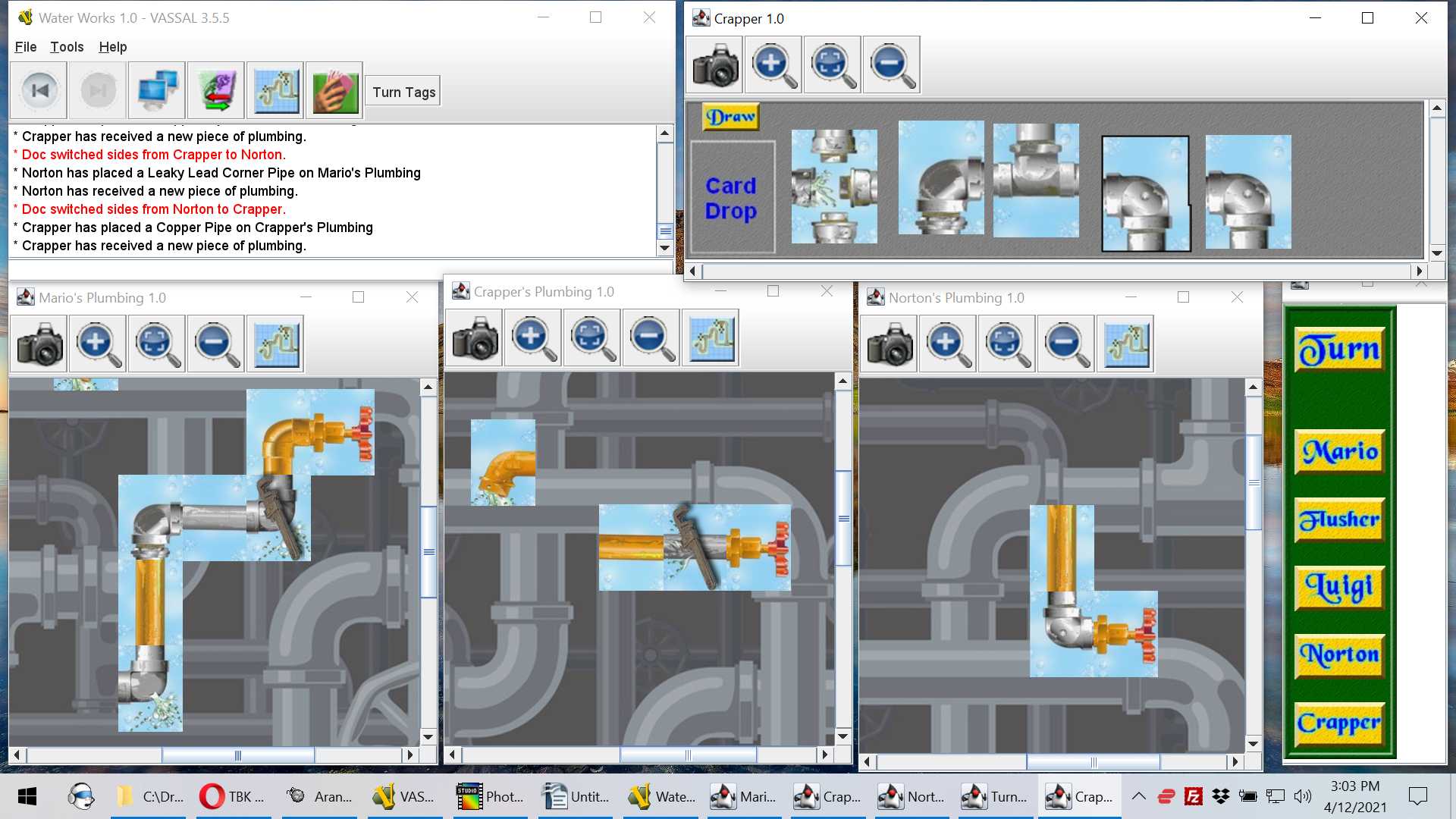
Task: Click camera icon in Norton's Plumbing window
Action: (890, 344)
